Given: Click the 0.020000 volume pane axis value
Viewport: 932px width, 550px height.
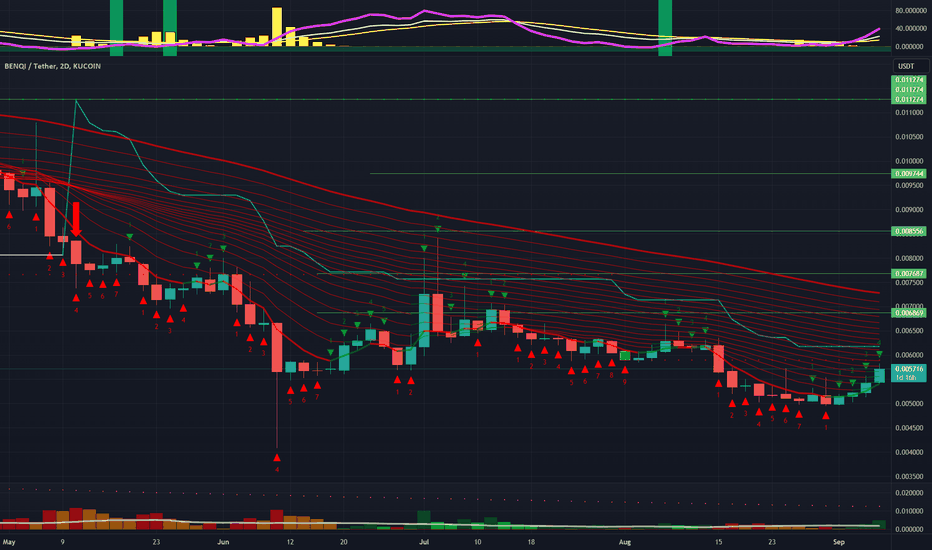Looking at the screenshot, I should [909, 494].
